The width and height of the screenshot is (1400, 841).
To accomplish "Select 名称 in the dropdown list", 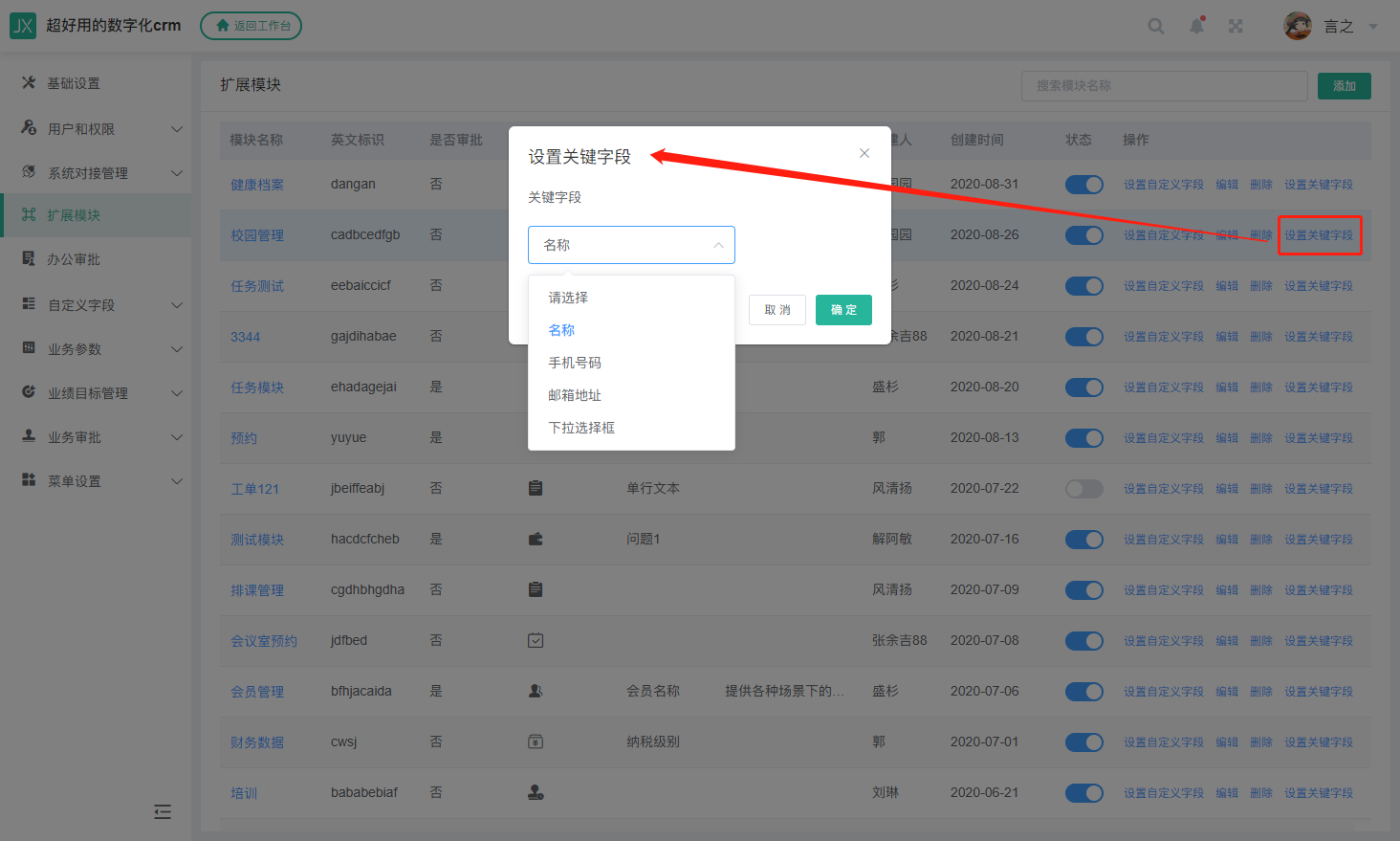I will (631, 330).
